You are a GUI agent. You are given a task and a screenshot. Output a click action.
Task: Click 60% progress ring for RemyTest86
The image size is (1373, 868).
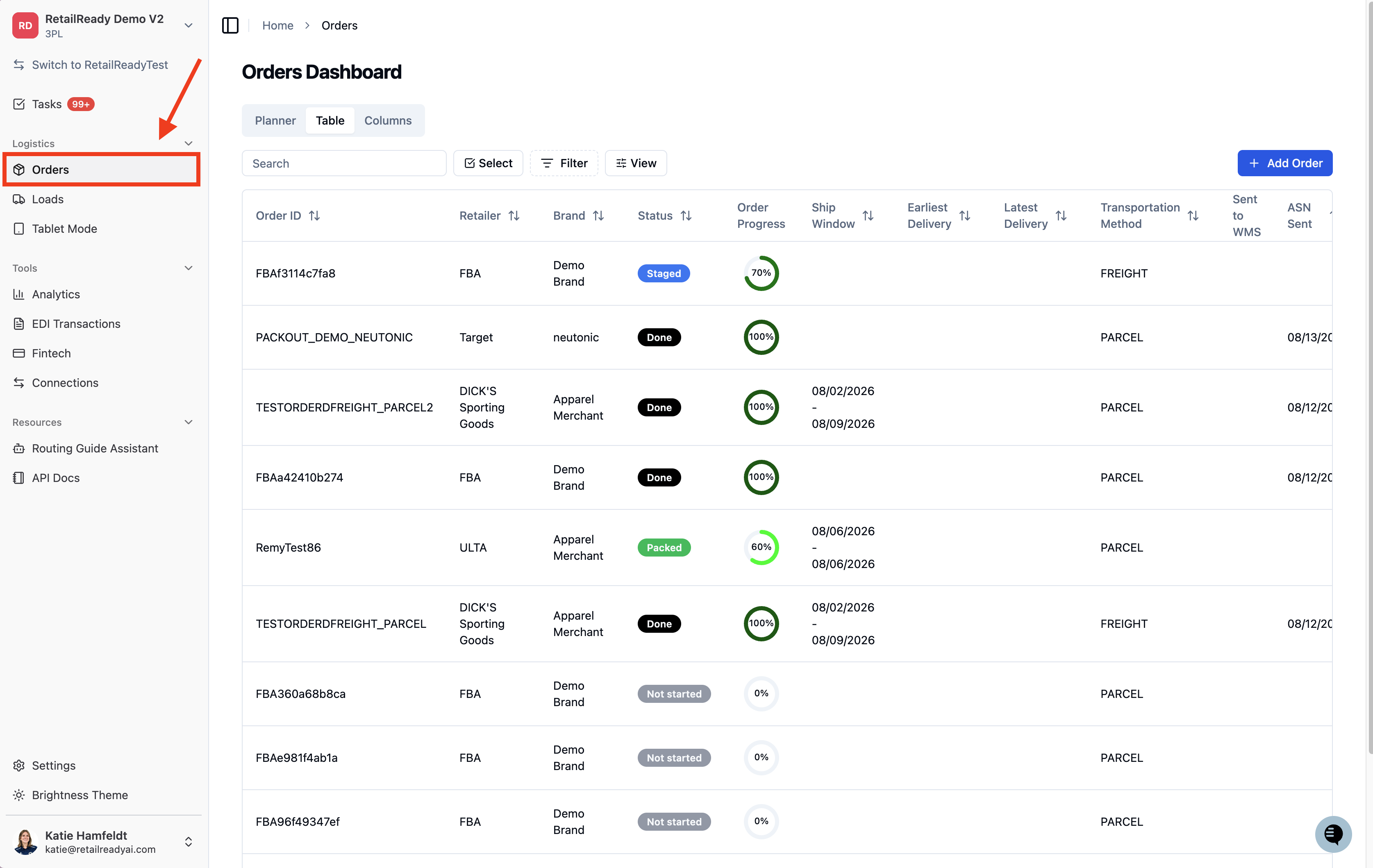click(761, 548)
